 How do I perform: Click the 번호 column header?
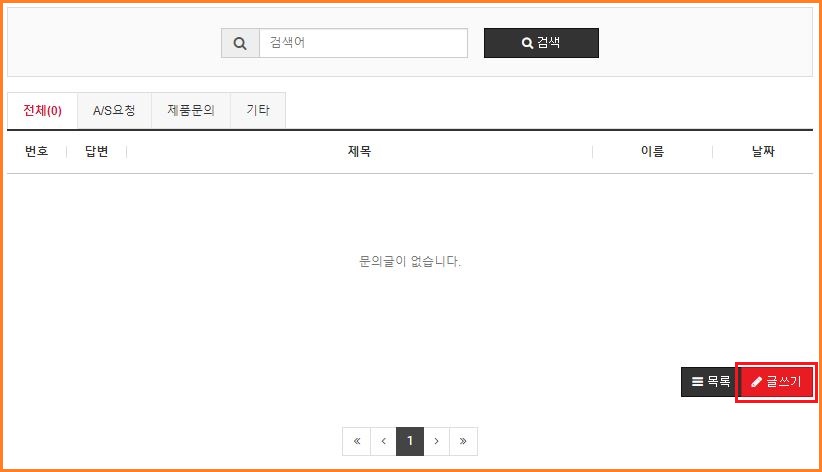(37, 152)
